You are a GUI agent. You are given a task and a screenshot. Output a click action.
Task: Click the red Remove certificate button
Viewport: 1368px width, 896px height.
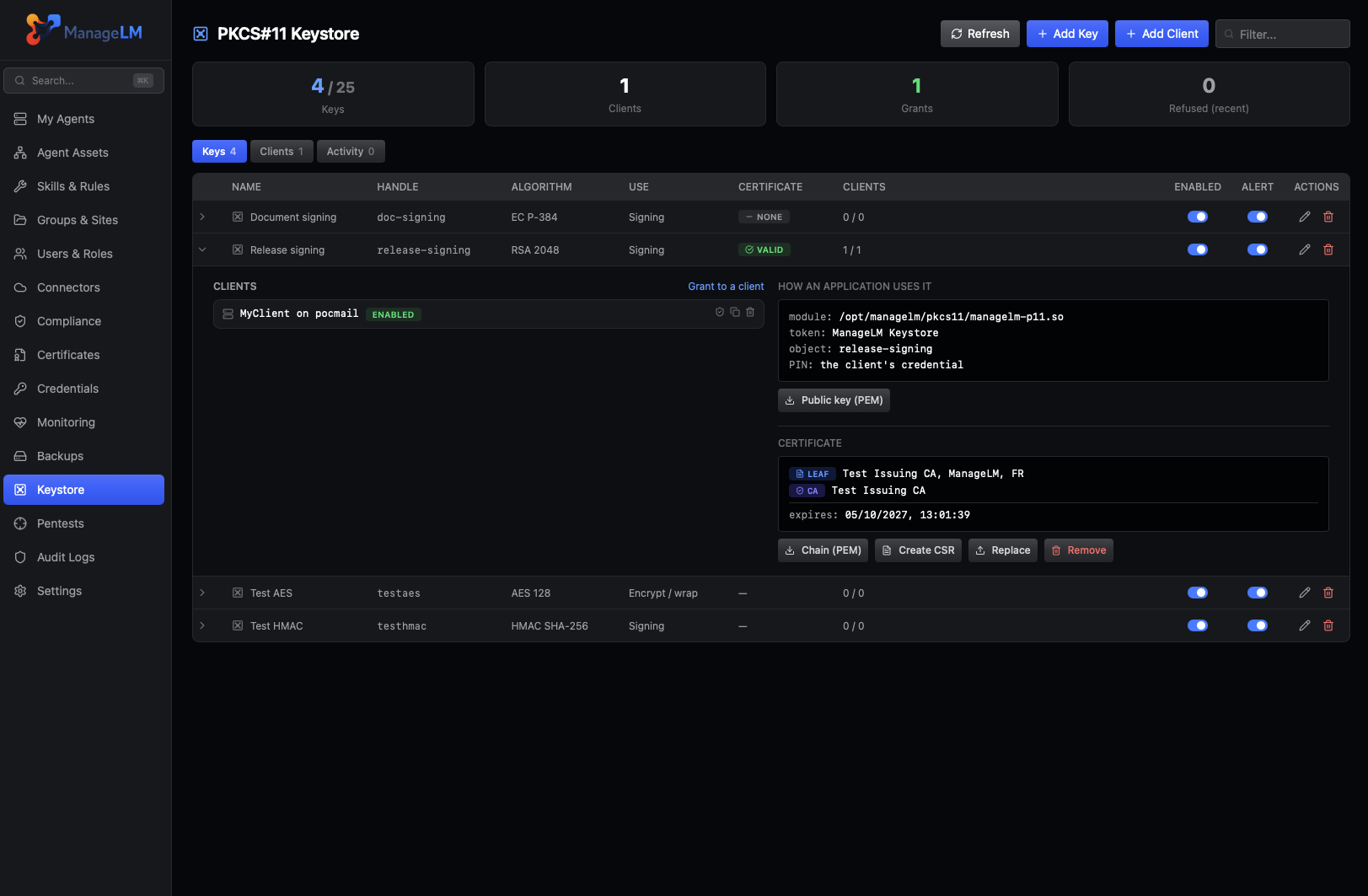(x=1079, y=550)
